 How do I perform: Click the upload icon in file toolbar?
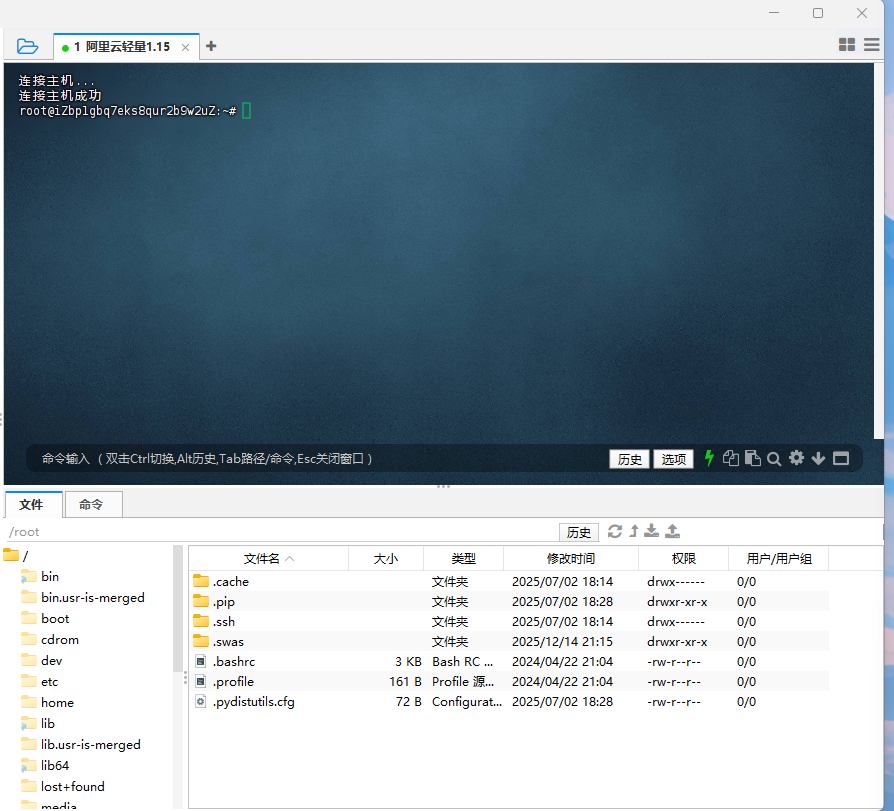673,531
